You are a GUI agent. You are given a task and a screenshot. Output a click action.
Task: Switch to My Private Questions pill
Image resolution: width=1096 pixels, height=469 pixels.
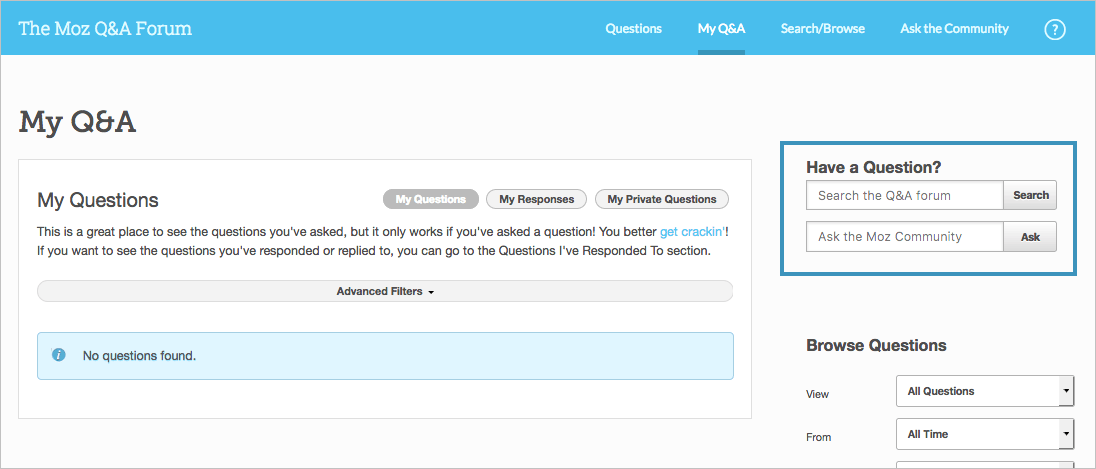[661, 199]
